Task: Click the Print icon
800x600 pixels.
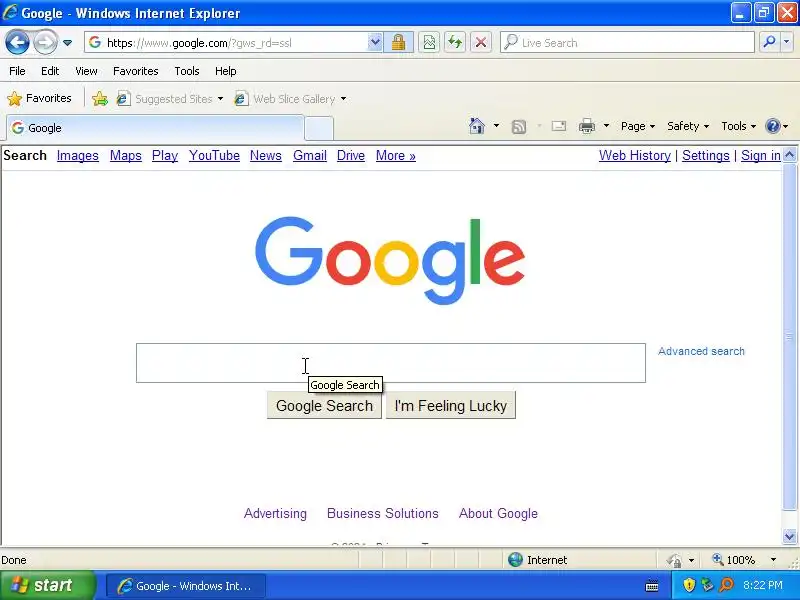Action: tap(587, 126)
